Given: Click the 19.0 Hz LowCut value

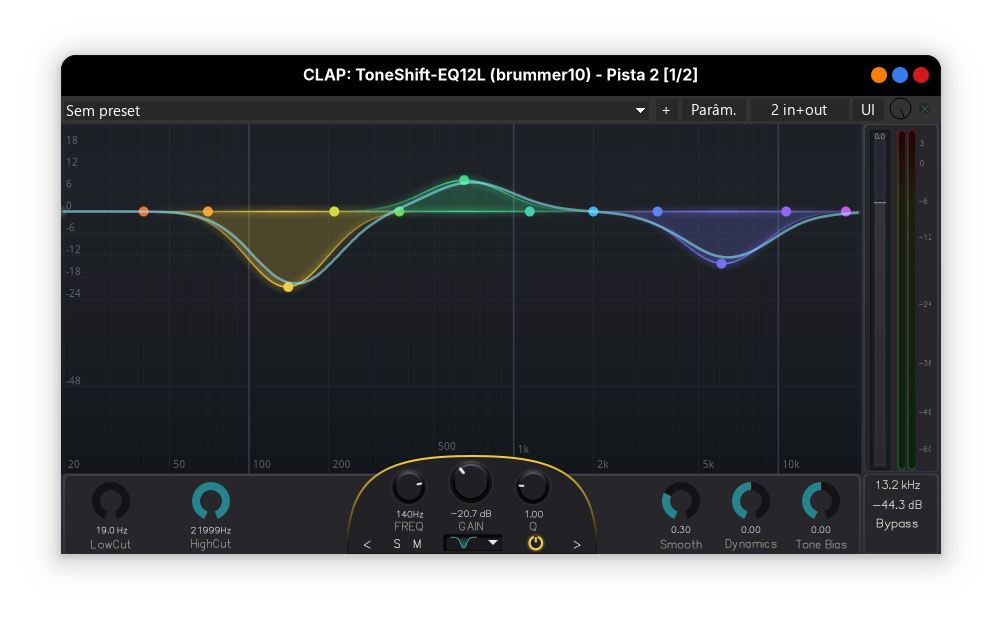Looking at the screenshot, I should [112, 530].
